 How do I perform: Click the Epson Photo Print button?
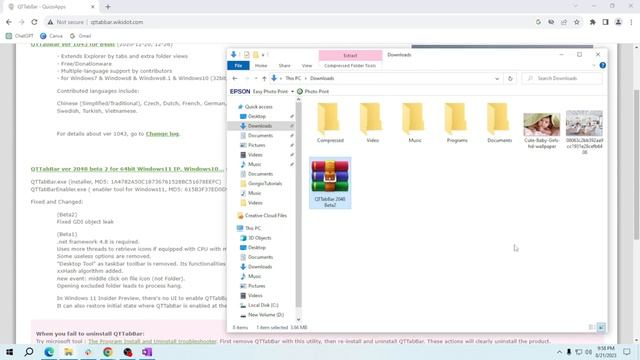(313, 91)
